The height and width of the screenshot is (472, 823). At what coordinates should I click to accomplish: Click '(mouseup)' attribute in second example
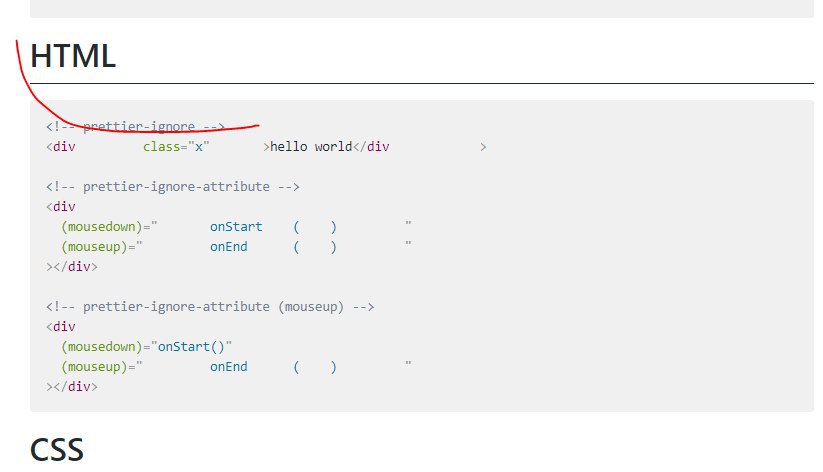pyautogui.click(x=94, y=247)
